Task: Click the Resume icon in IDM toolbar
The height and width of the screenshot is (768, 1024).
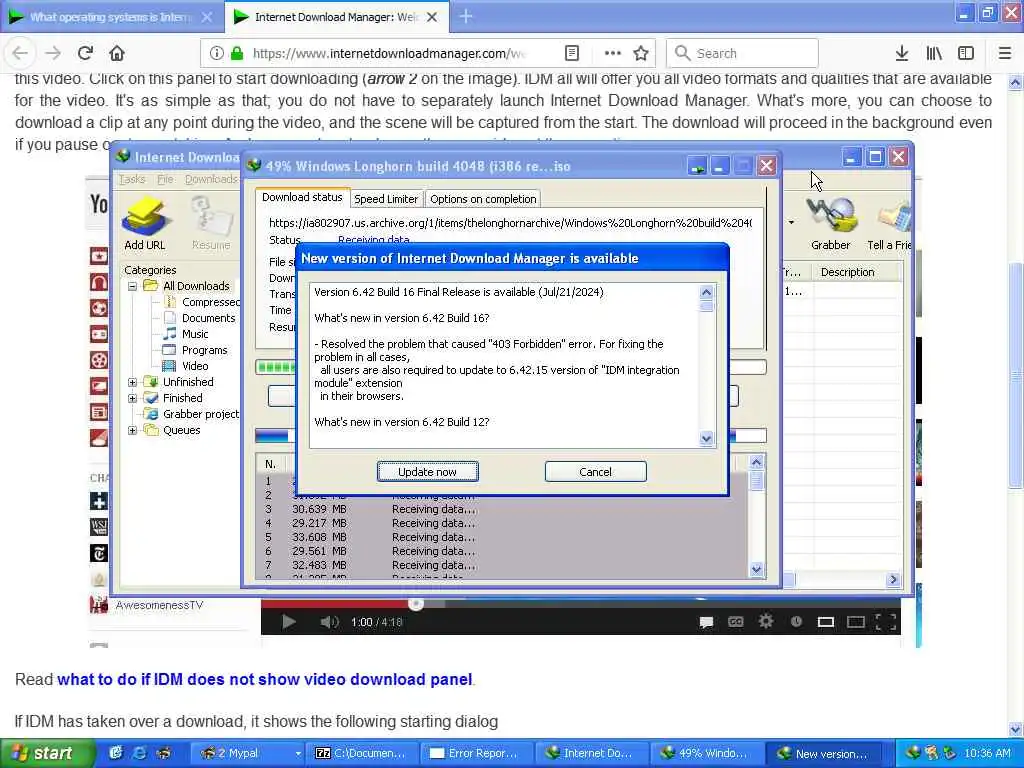Action: click(211, 223)
